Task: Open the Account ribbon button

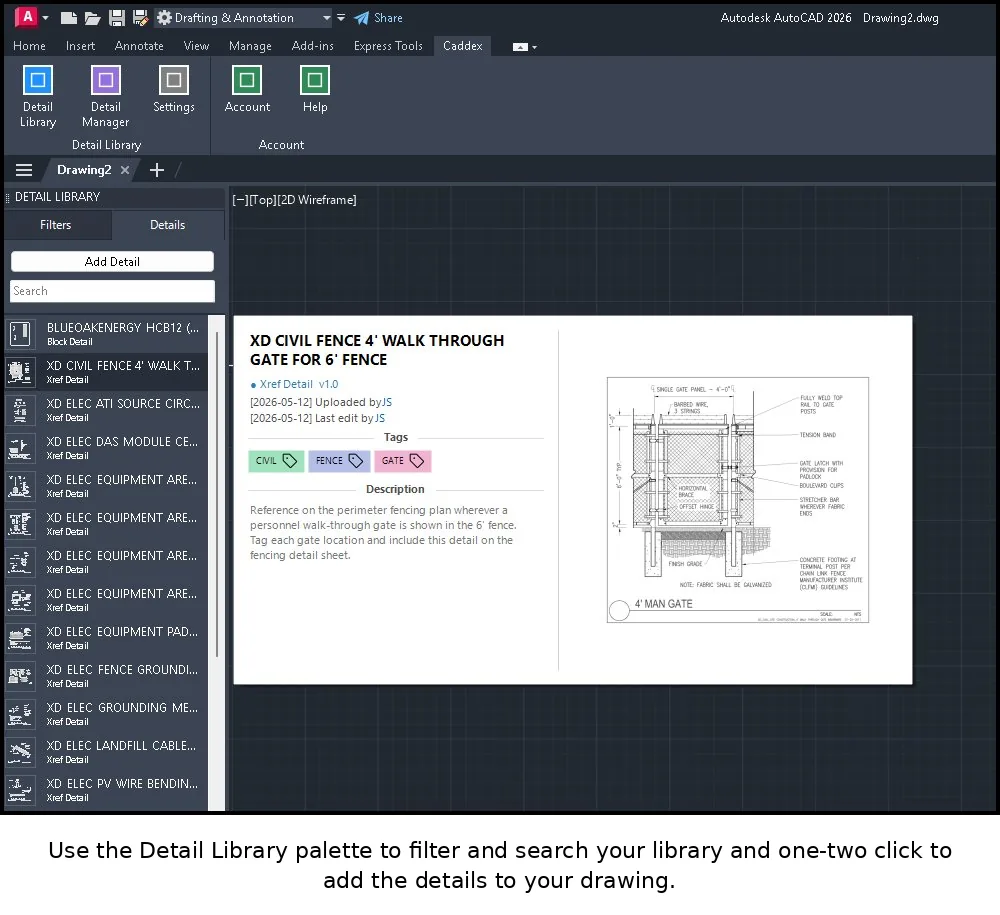Action: click(247, 89)
